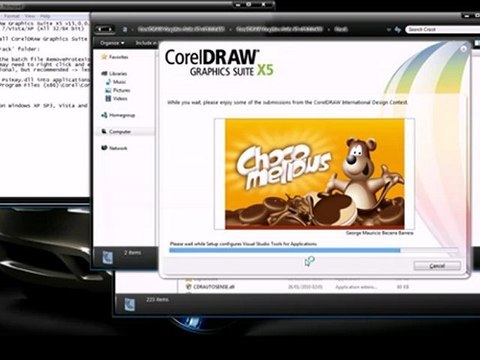Viewport: 480px width, 360px height.
Task: Open the Help menu in Notepad
Action: pyautogui.click(x=45, y=16)
